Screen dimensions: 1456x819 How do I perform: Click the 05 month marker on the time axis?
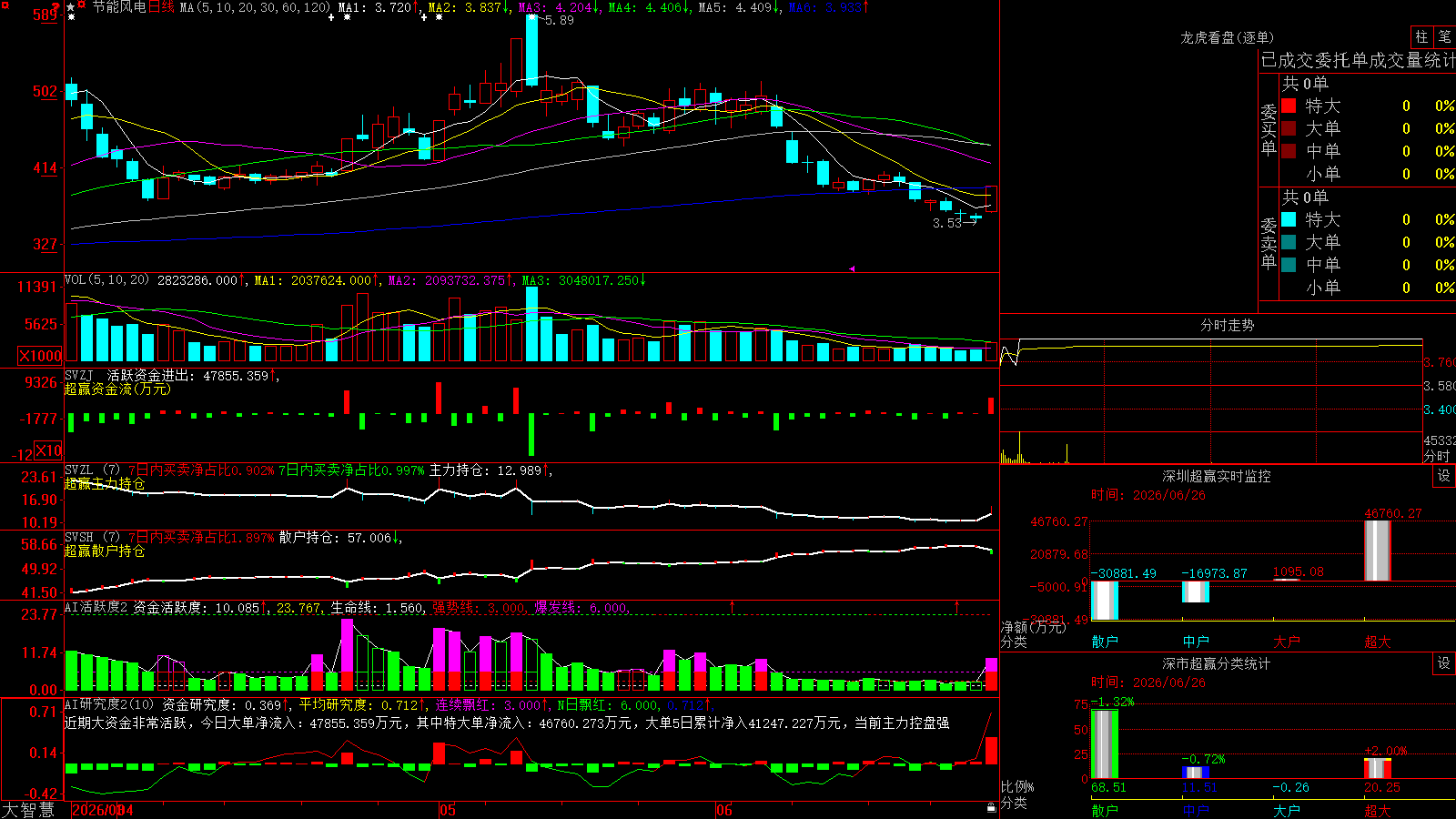pyautogui.click(x=447, y=810)
